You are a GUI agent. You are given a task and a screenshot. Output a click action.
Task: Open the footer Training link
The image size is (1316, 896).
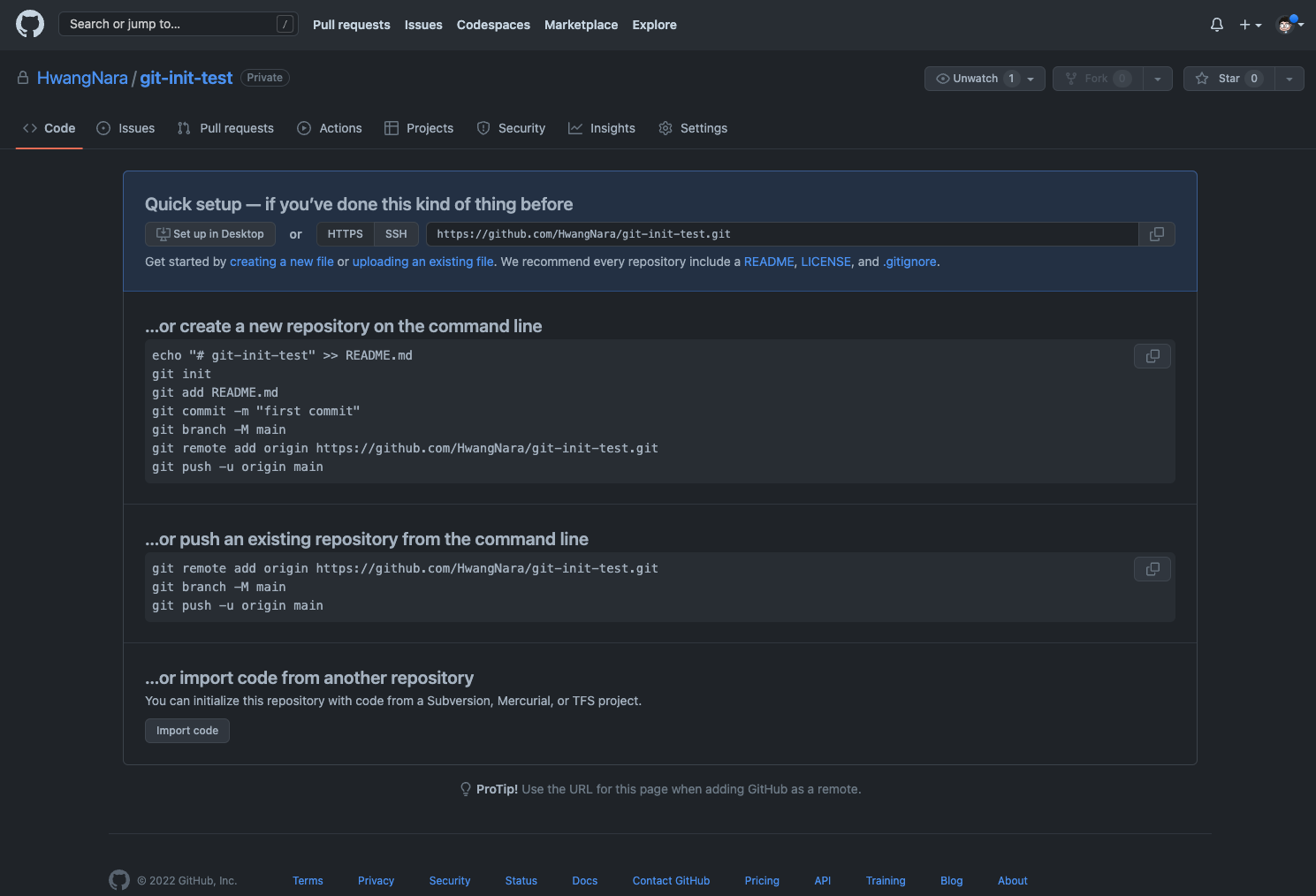[x=886, y=881]
